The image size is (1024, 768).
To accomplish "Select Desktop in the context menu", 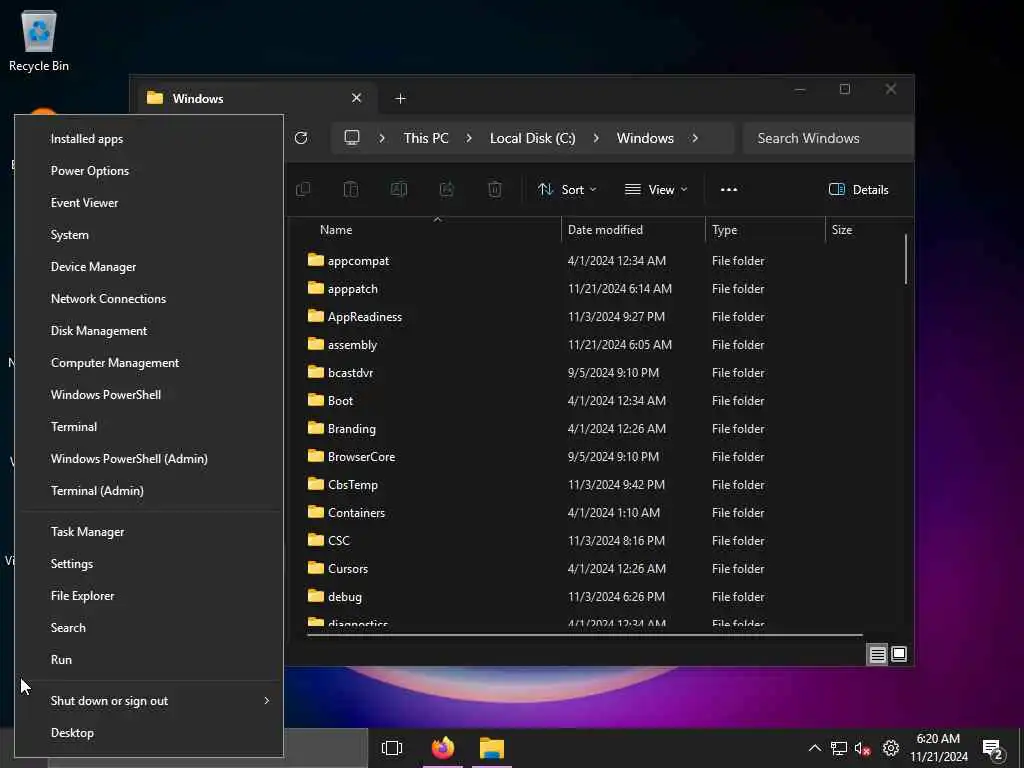I will pos(149,733).
